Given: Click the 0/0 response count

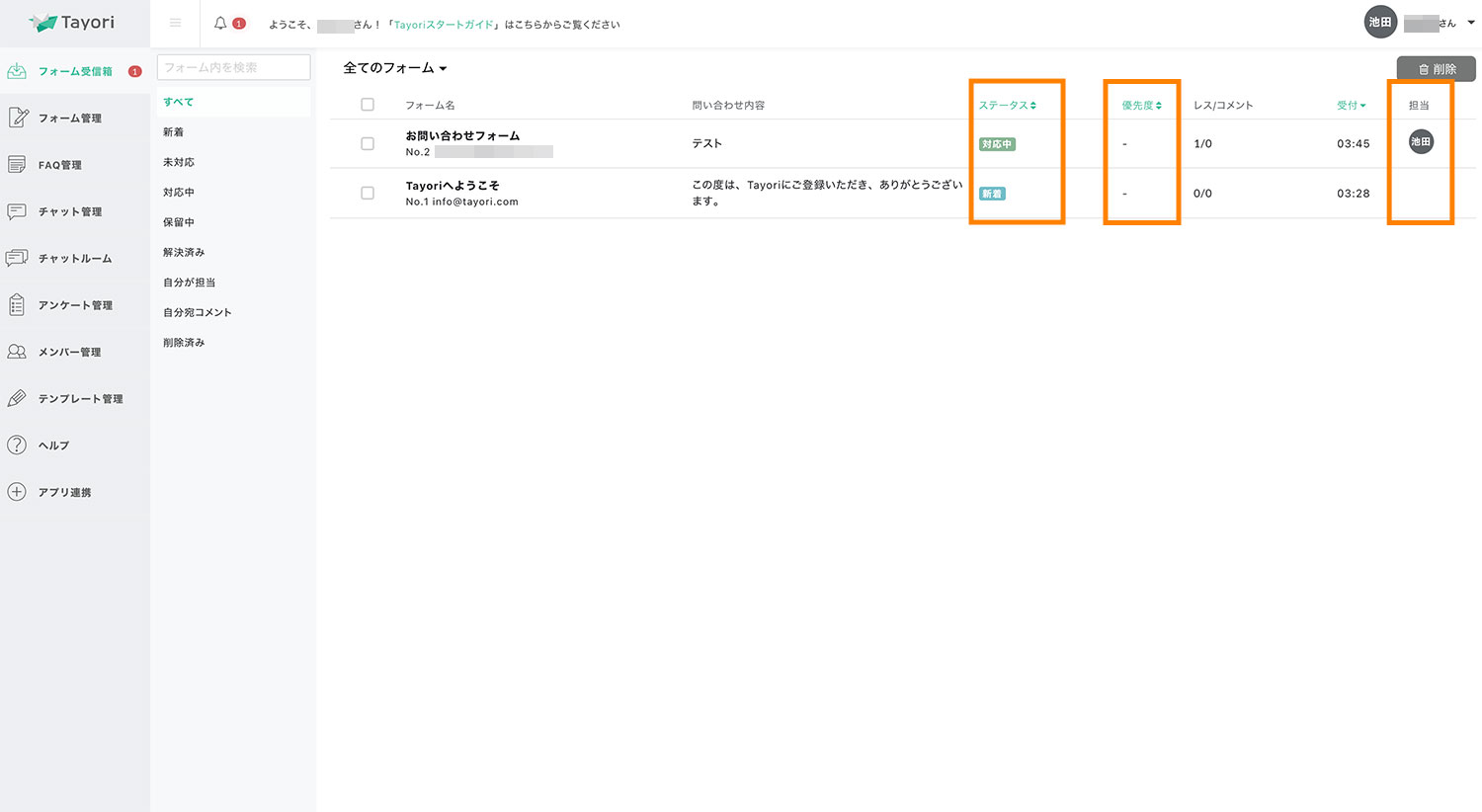Looking at the screenshot, I should pyautogui.click(x=1202, y=194).
